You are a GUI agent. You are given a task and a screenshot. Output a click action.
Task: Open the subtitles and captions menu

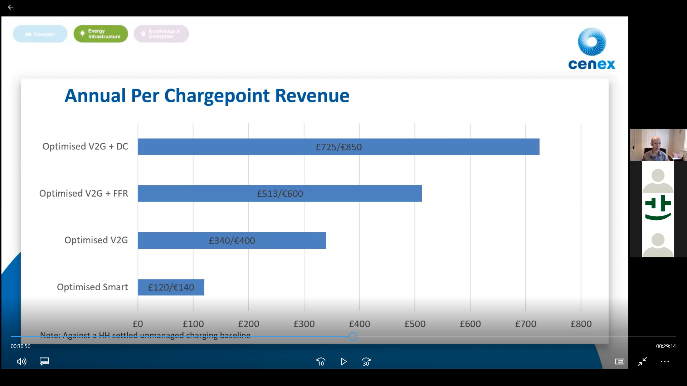click(x=44, y=361)
